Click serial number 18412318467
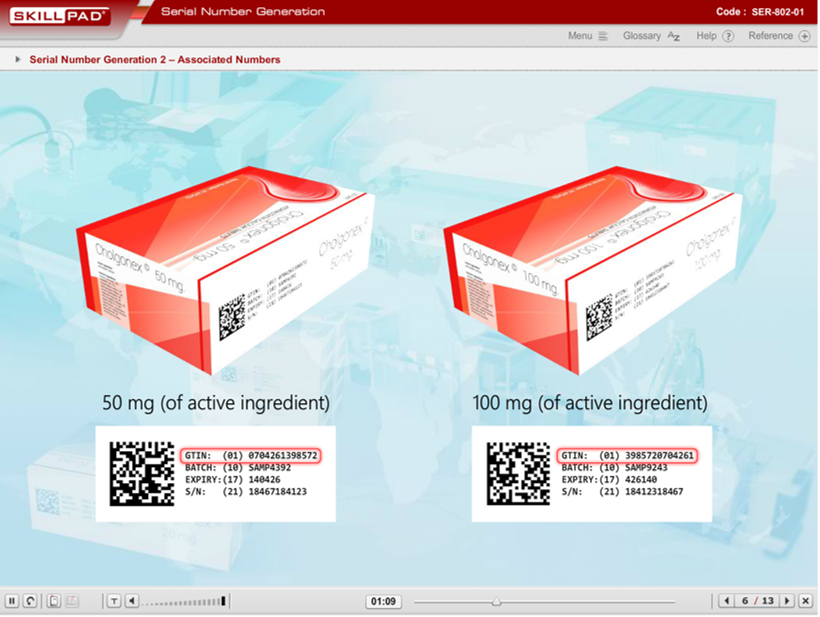This screenshot has height=617, width=820. point(654,492)
